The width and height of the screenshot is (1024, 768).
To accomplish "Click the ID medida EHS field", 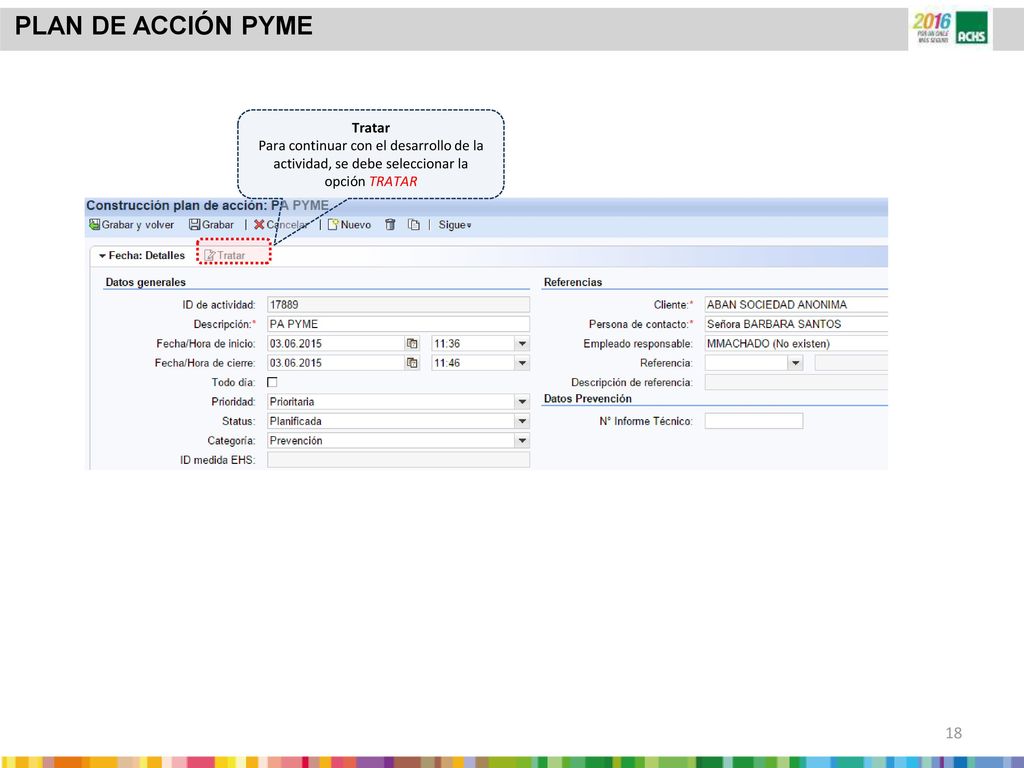I will click(398, 460).
